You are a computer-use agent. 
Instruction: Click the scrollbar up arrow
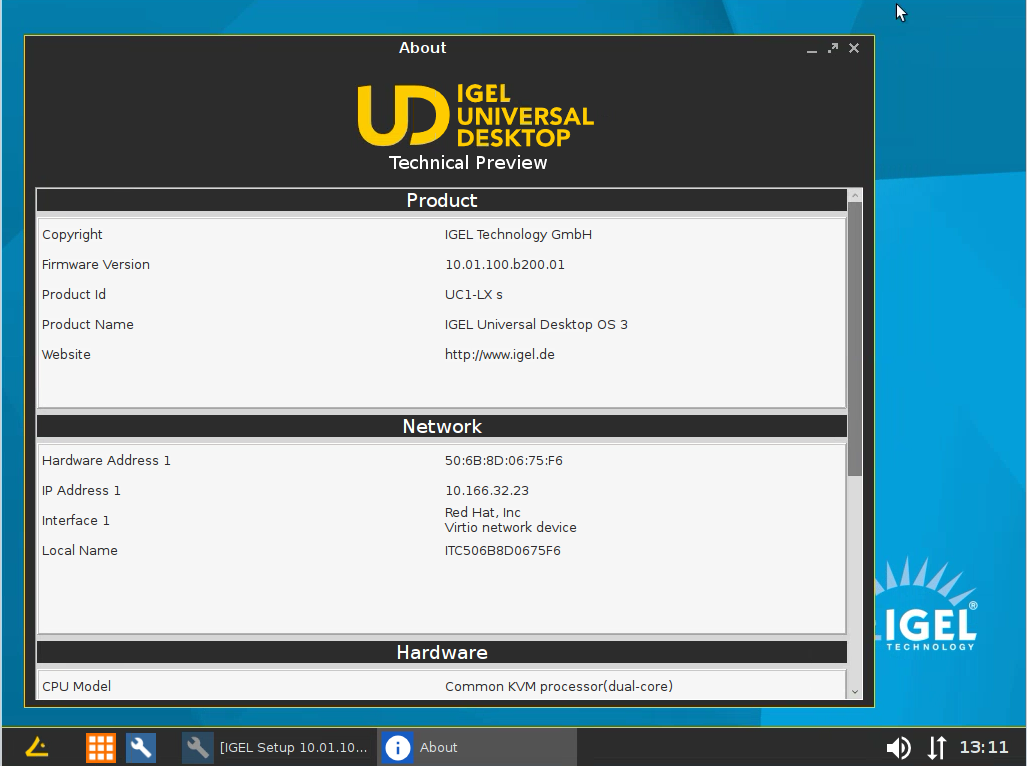point(856,195)
